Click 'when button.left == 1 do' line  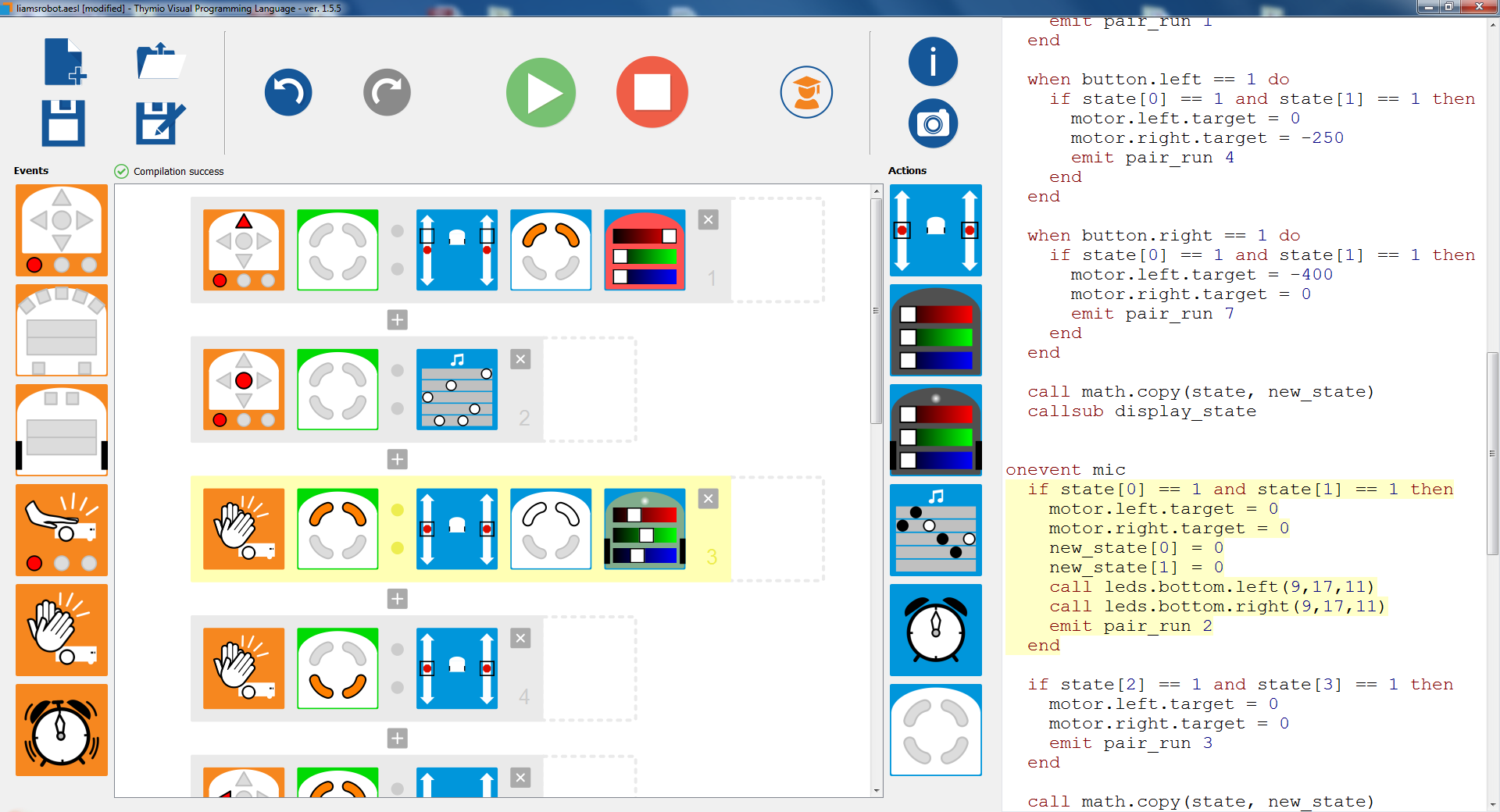(1158, 79)
